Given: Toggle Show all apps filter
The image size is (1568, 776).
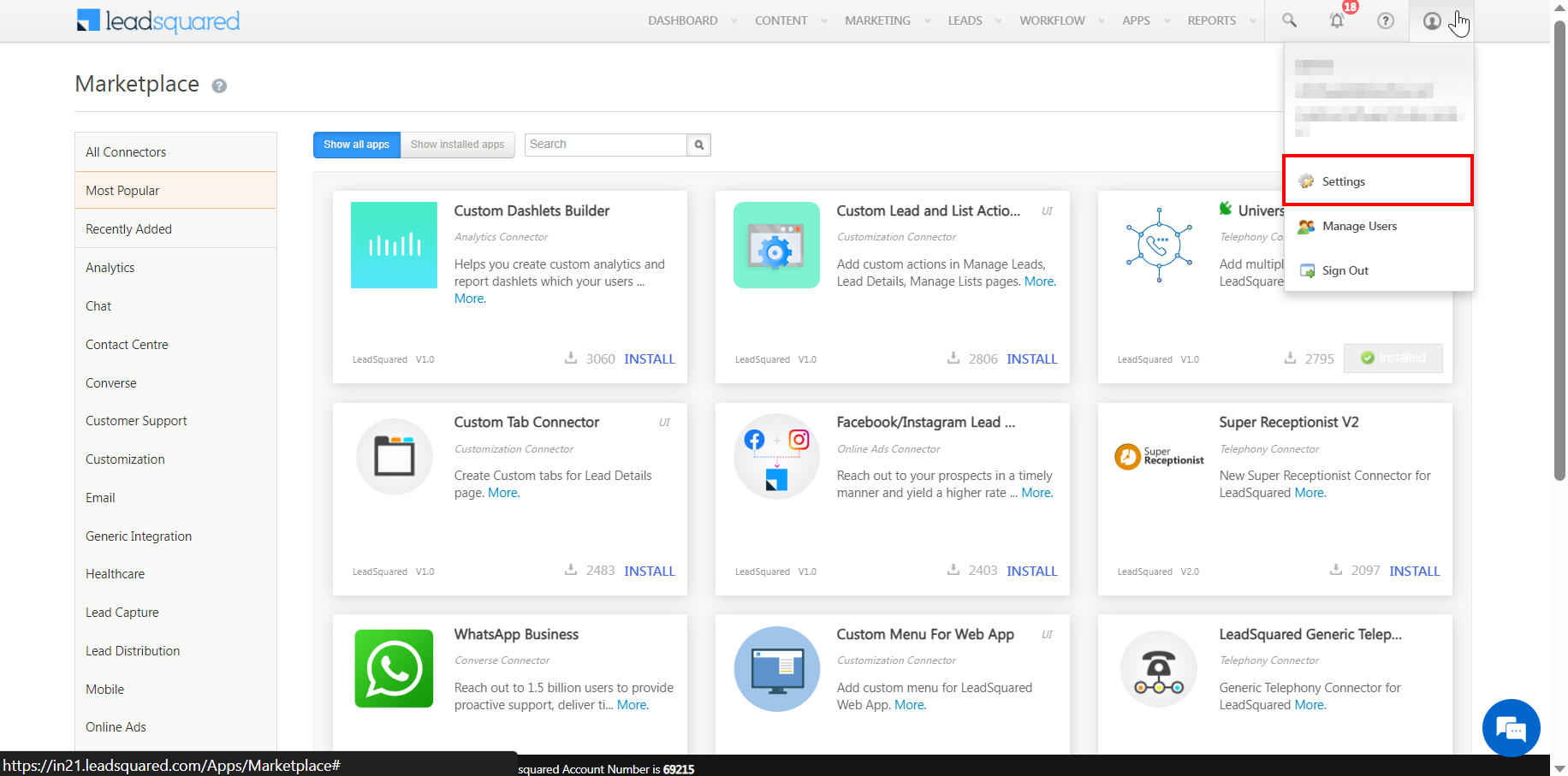Looking at the screenshot, I should 356,145.
